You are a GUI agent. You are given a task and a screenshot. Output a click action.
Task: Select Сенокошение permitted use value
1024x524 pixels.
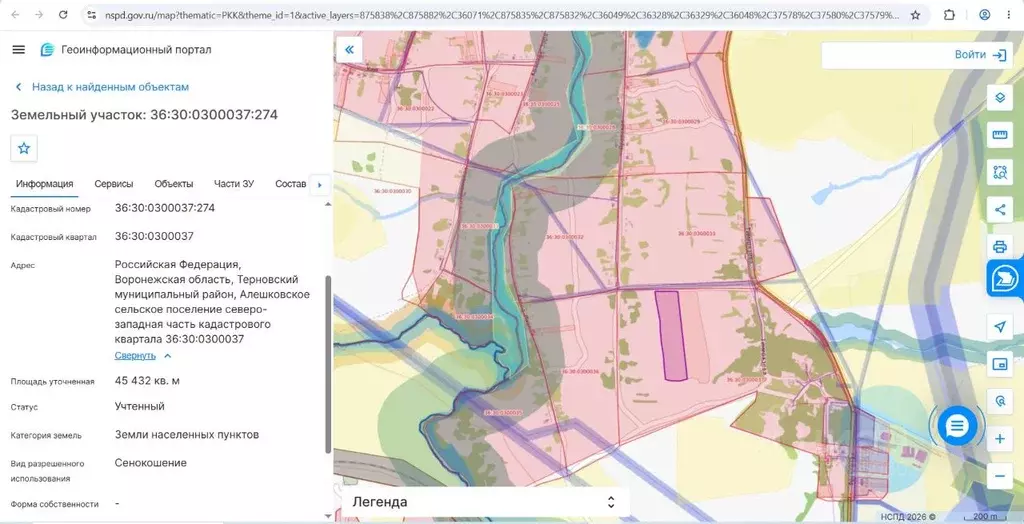pyautogui.click(x=151, y=463)
